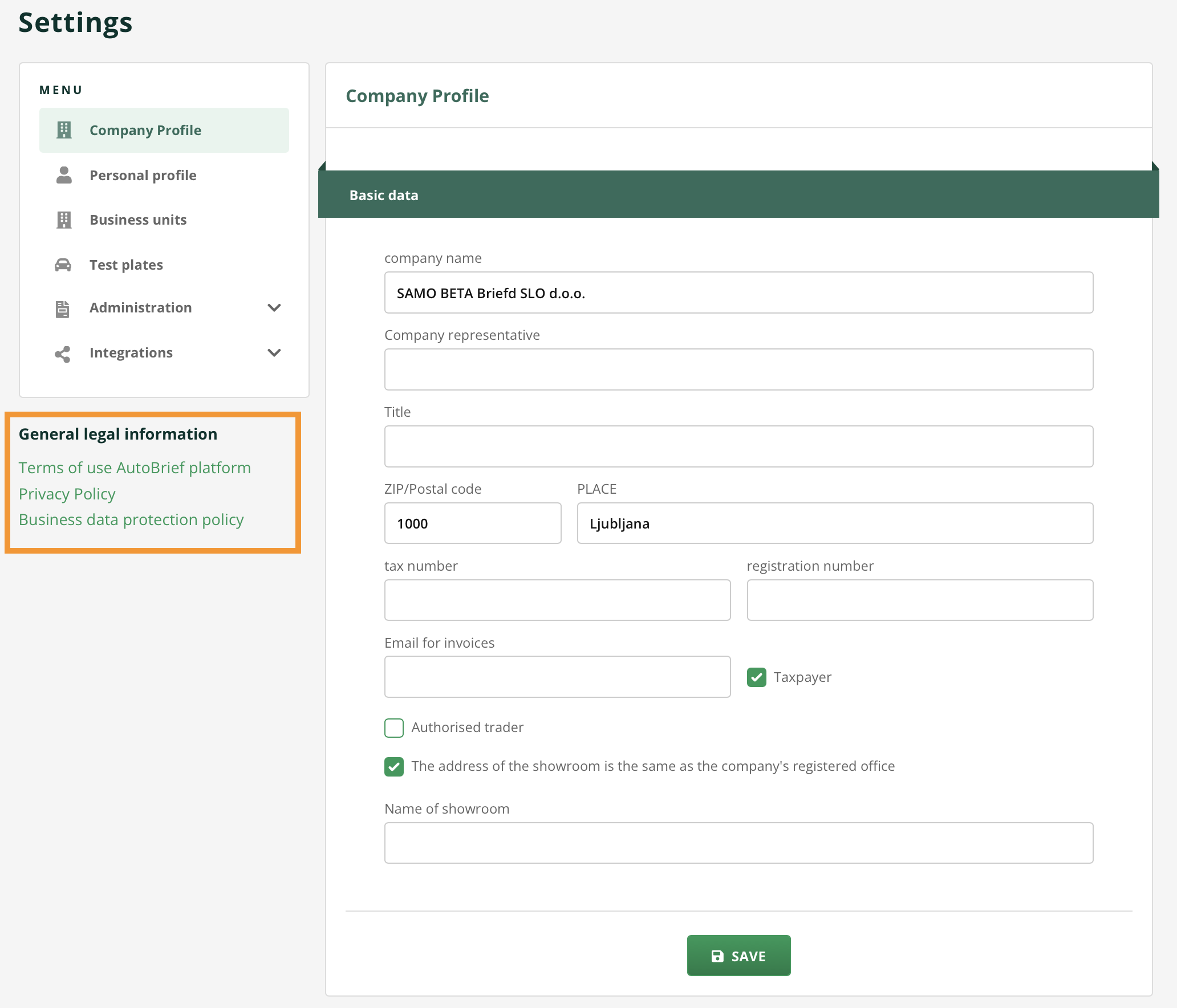Image resolution: width=1177 pixels, height=1008 pixels.
Task: Go to Test plates menu item
Action: pos(126,265)
